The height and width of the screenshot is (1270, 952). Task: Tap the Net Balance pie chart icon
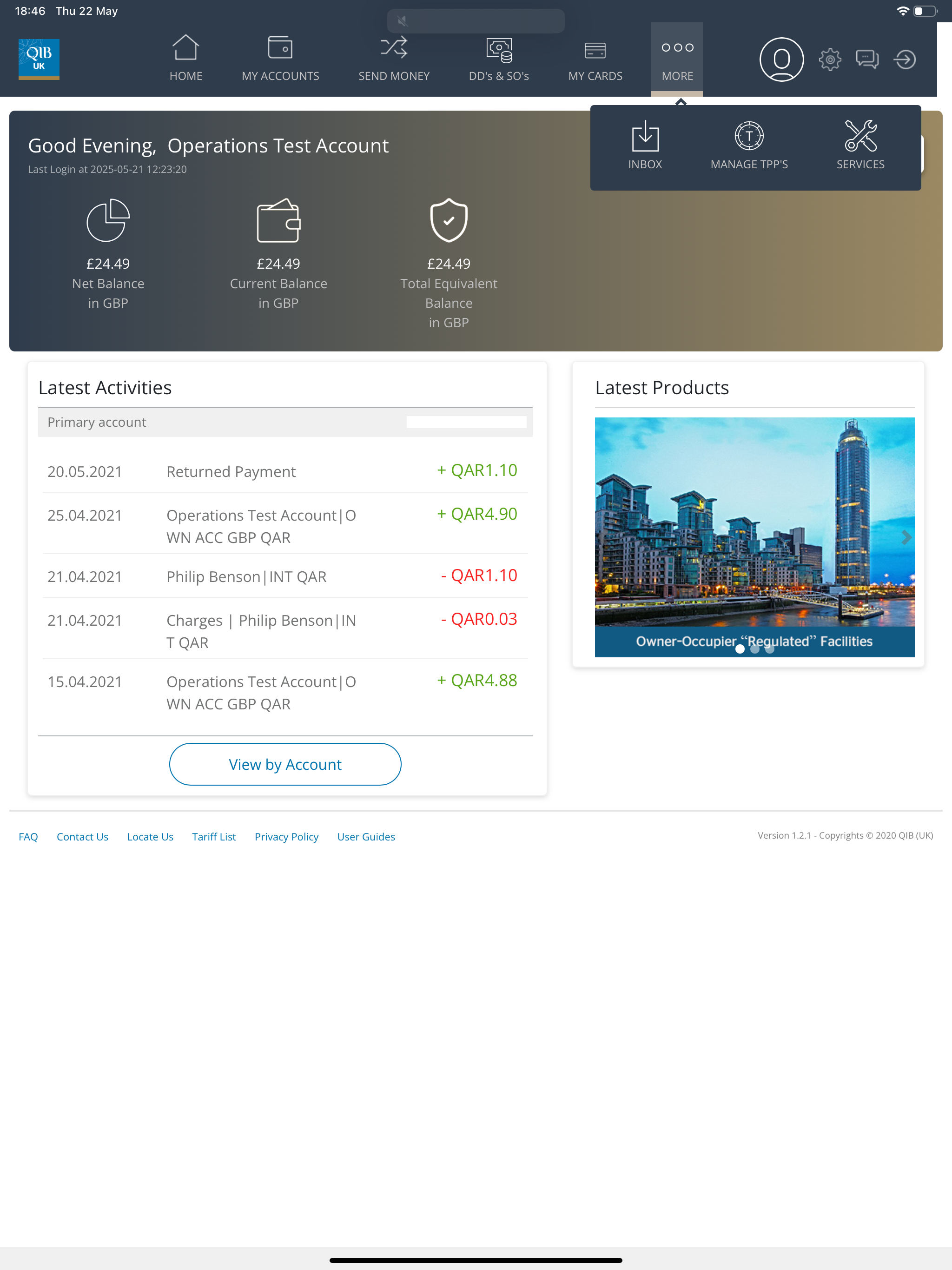108,220
